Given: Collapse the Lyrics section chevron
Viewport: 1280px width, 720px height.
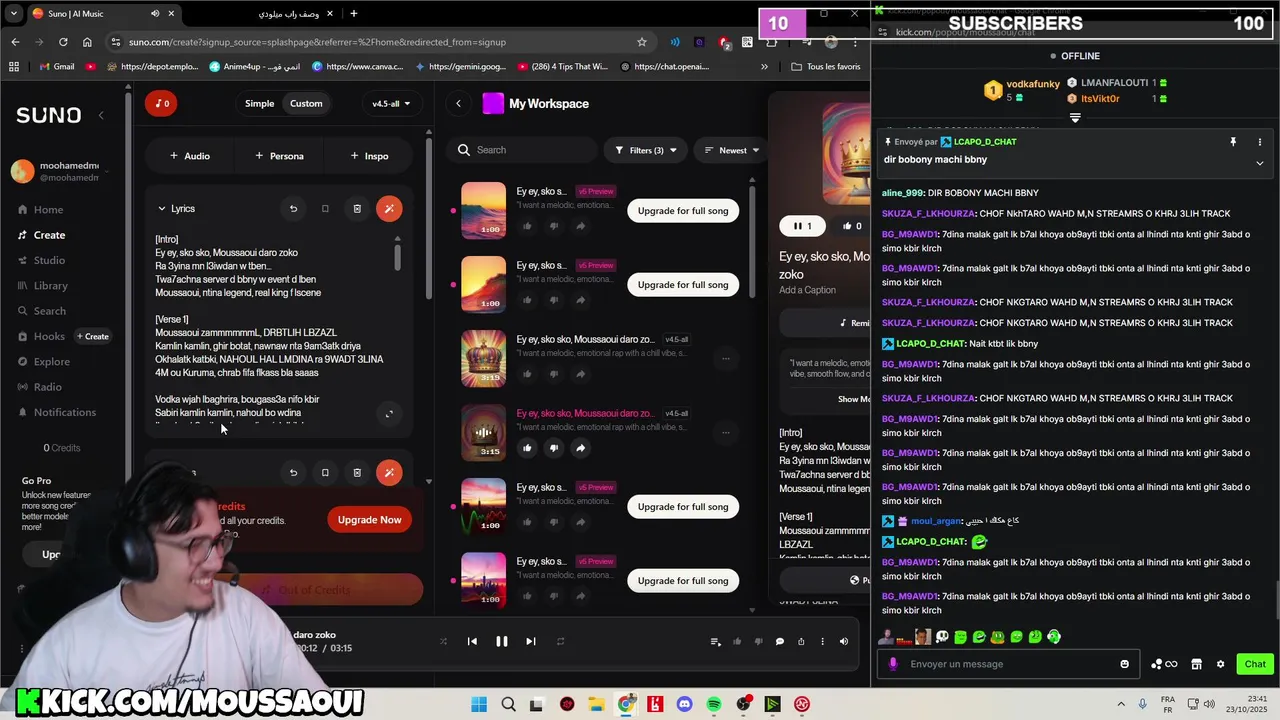Looking at the screenshot, I should click(162, 209).
